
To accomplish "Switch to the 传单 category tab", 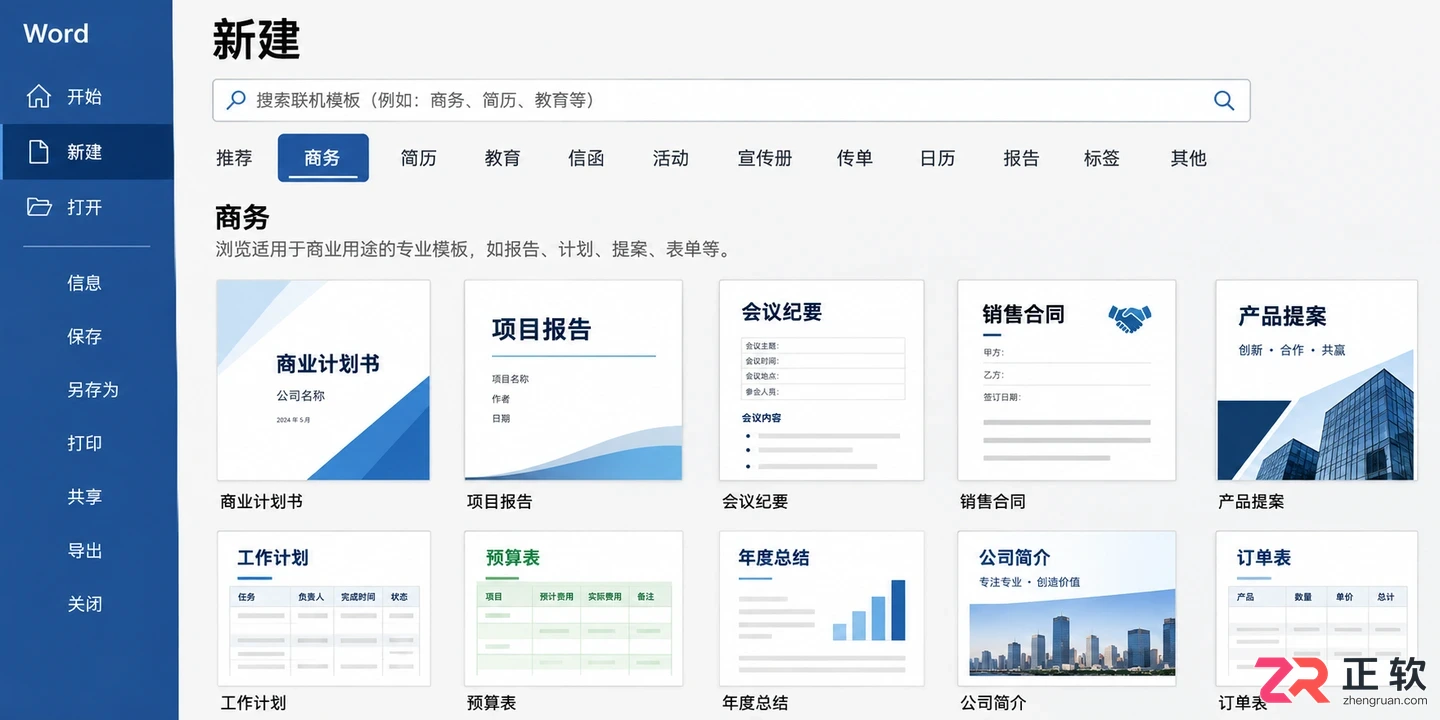I will 855,158.
